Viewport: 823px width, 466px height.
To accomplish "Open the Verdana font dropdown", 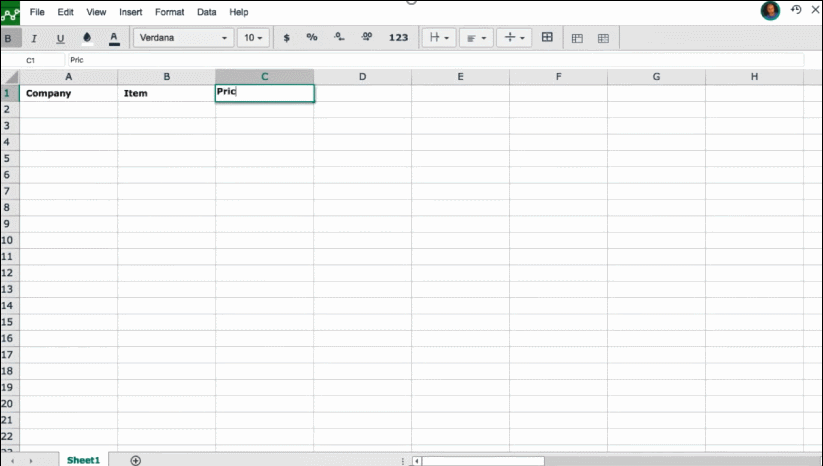I will pos(183,38).
